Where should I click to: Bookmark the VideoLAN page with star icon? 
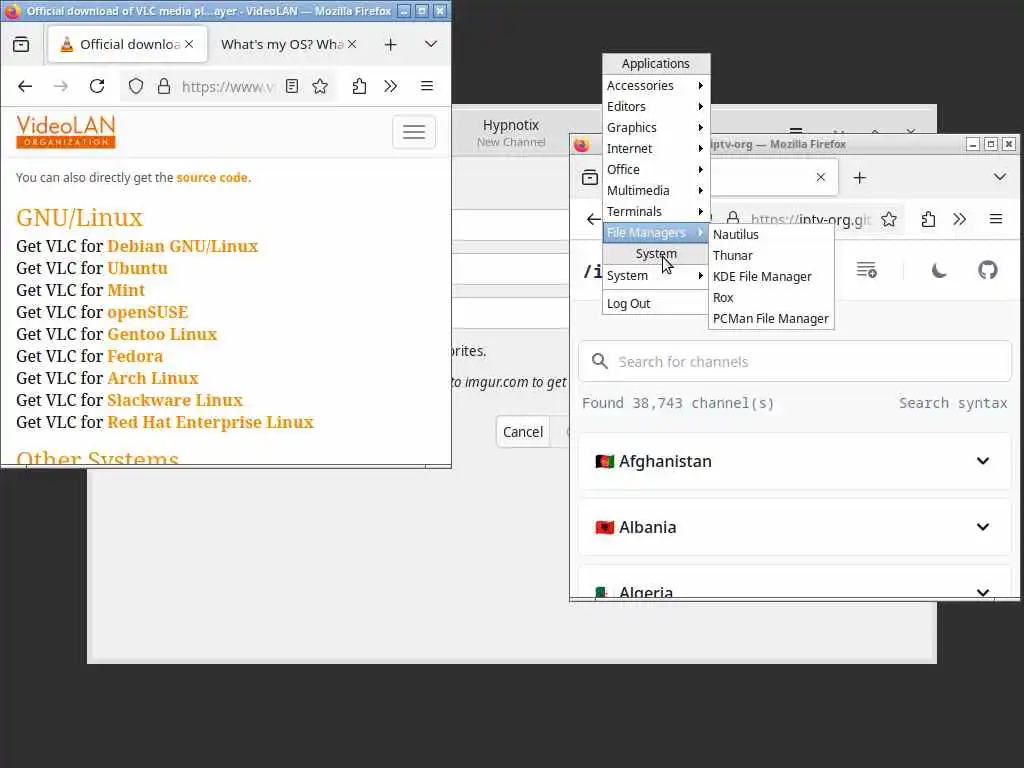[x=320, y=86]
